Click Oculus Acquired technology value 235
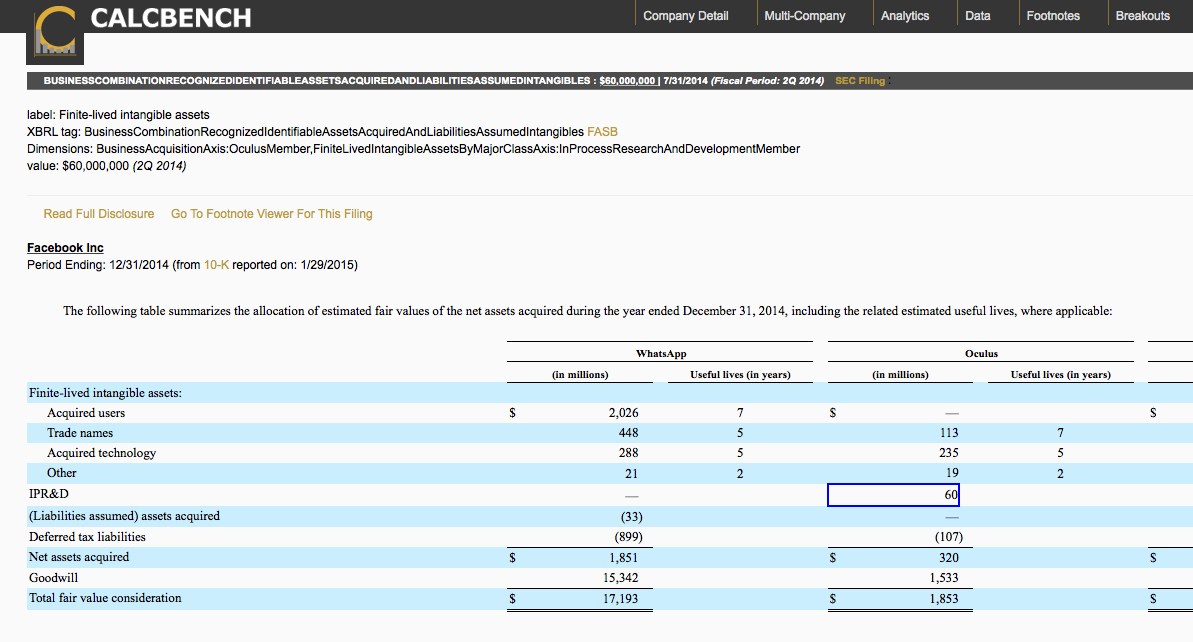This screenshot has height=642, width=1193. click(x=948, y=453)
